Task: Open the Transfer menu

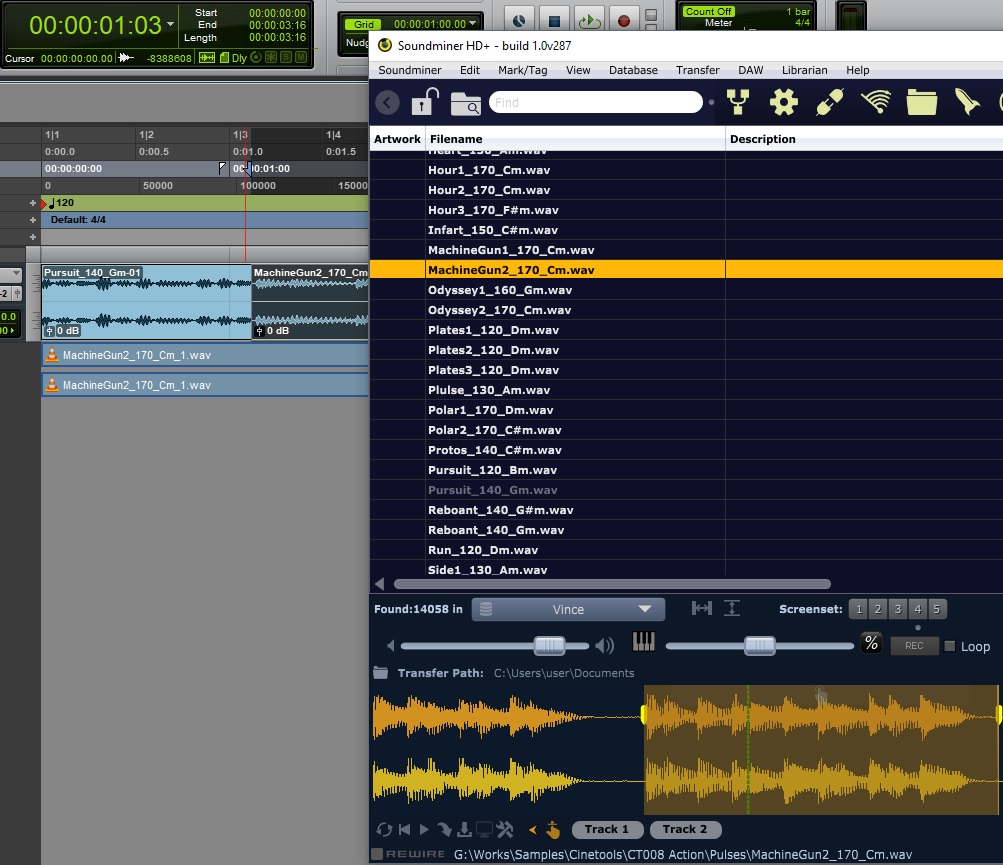Action: pos(697,70)
